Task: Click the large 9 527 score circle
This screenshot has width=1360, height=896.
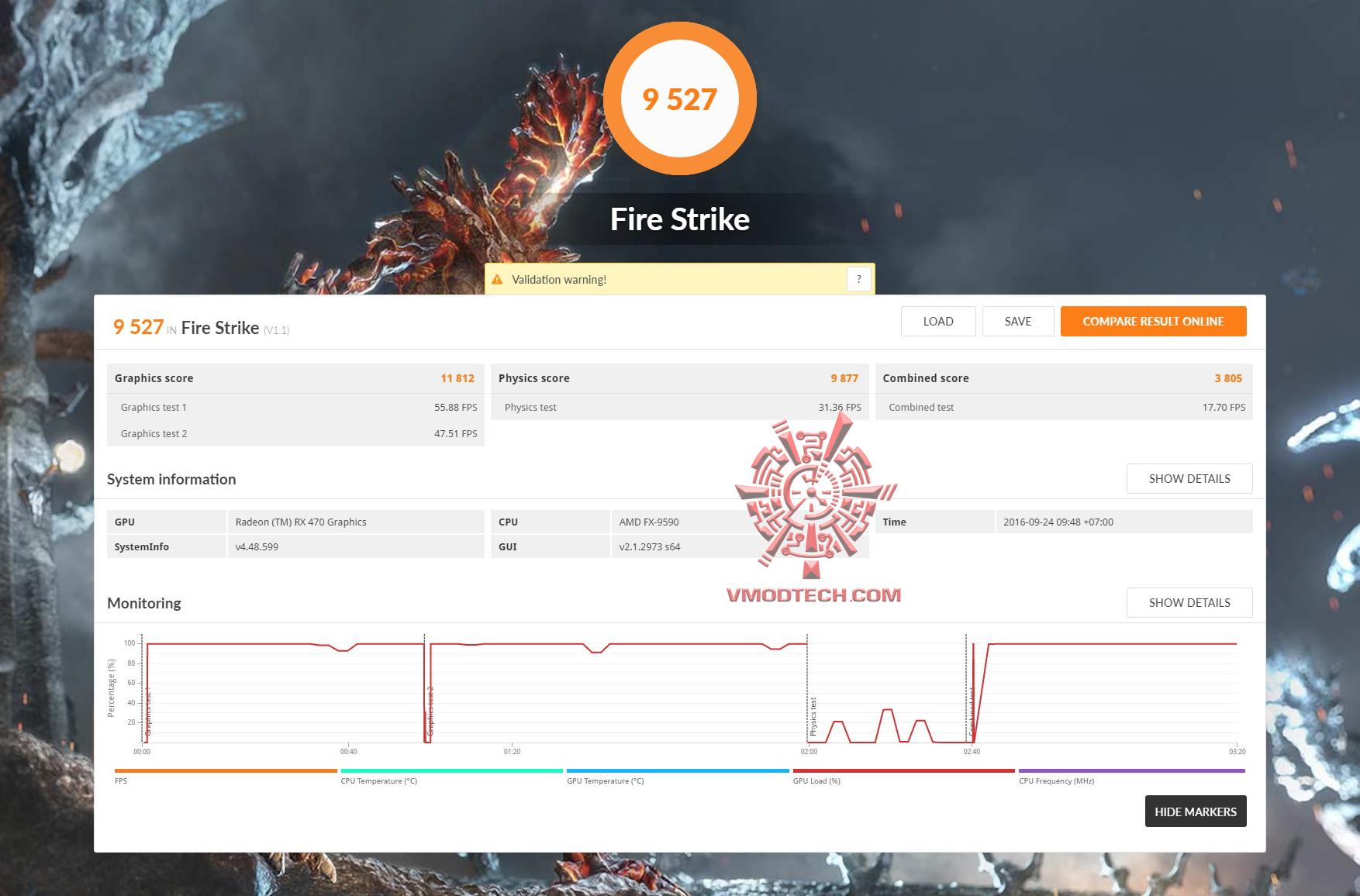Action: (680, 98)
